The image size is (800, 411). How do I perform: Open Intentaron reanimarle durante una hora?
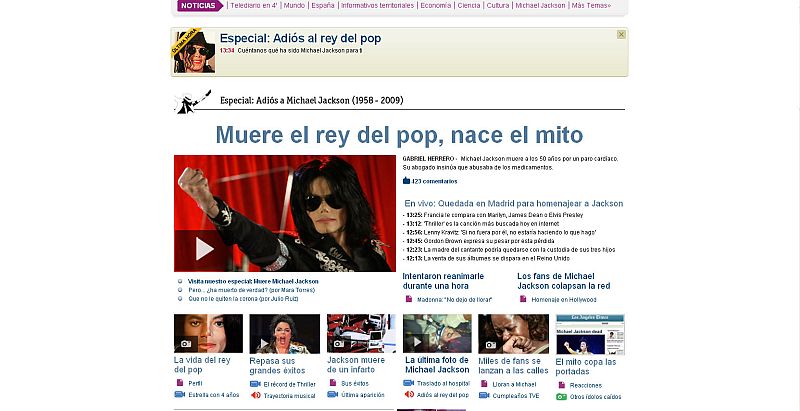pyautogui.click(x=443, y=281)
